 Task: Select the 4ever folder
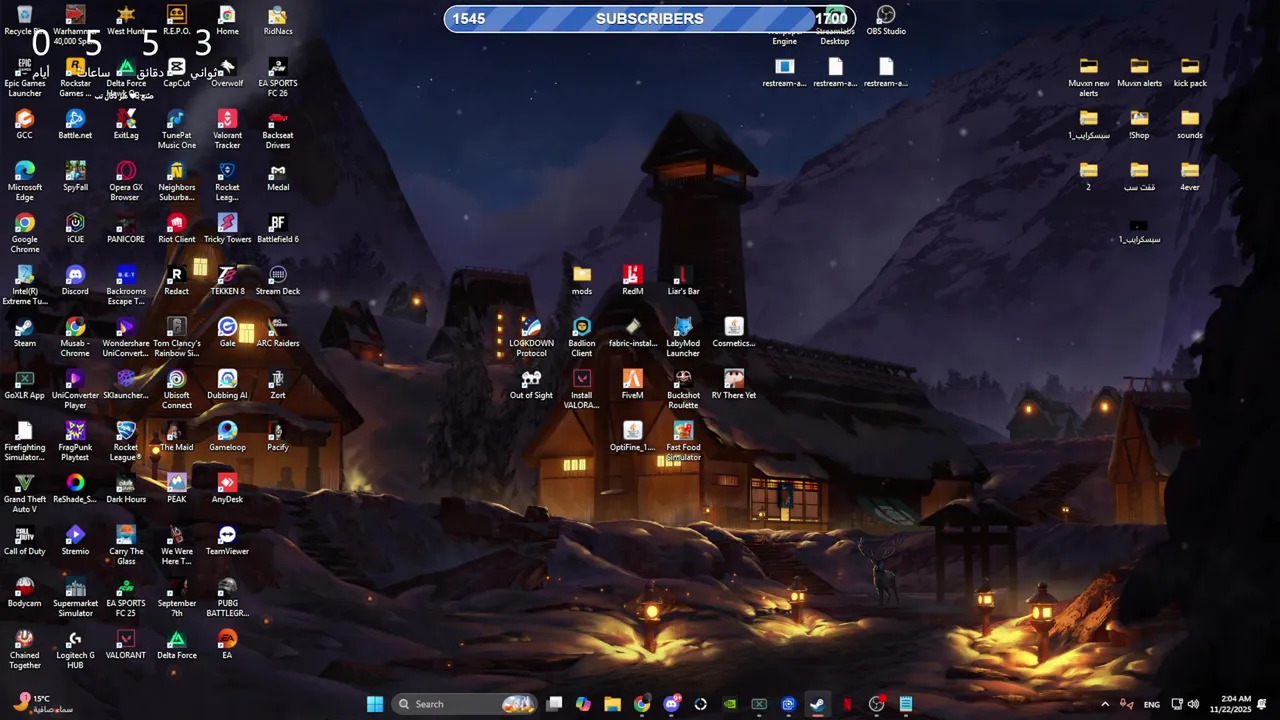(1190, 176)
